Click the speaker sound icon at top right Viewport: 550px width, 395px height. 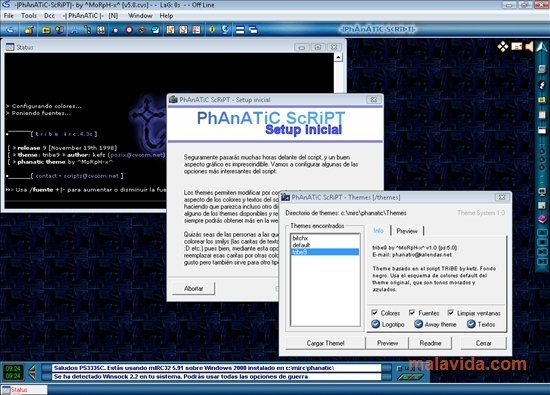click(529, 46)
